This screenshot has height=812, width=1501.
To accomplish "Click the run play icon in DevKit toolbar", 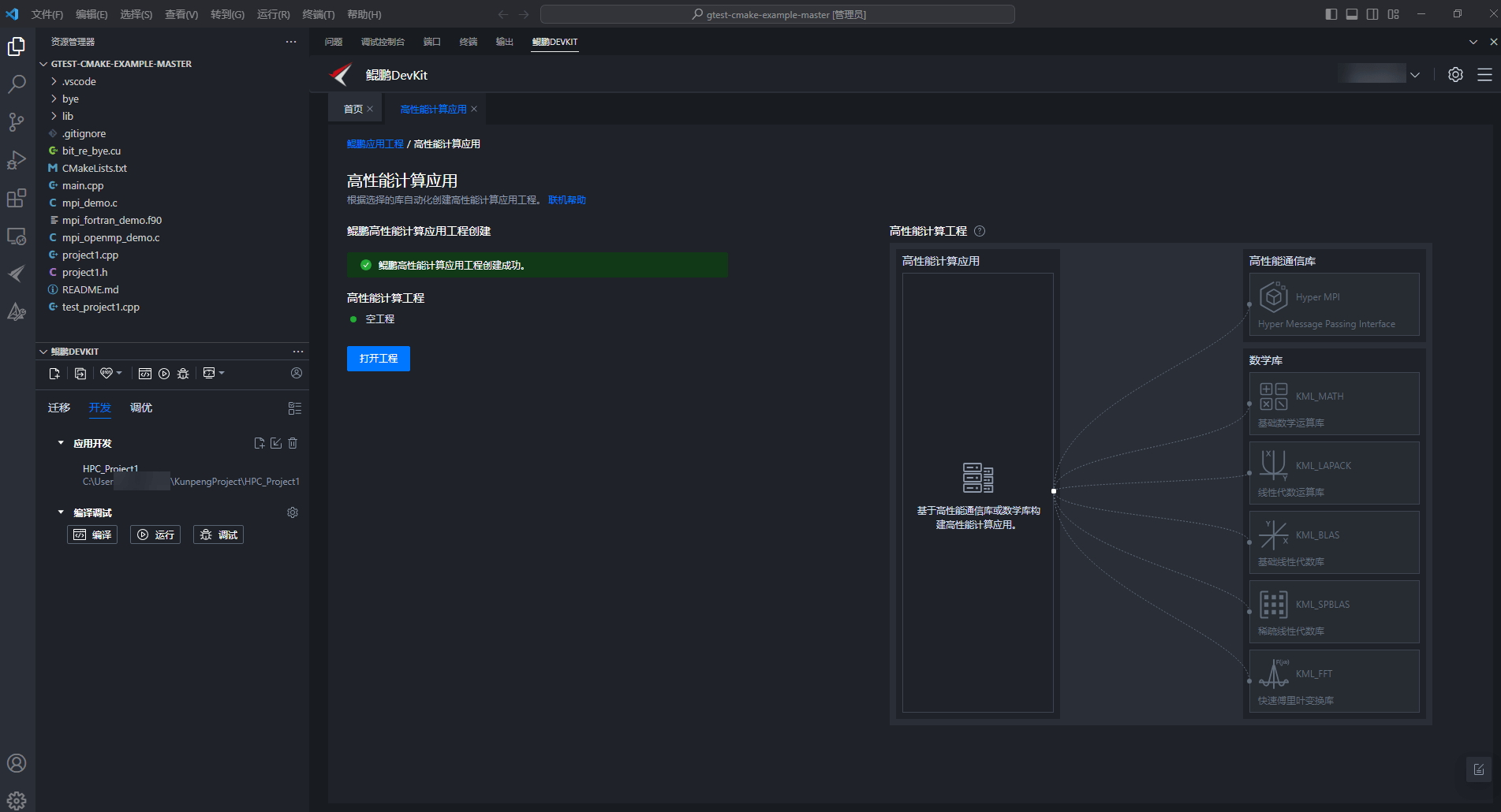I will pos(164,374).
